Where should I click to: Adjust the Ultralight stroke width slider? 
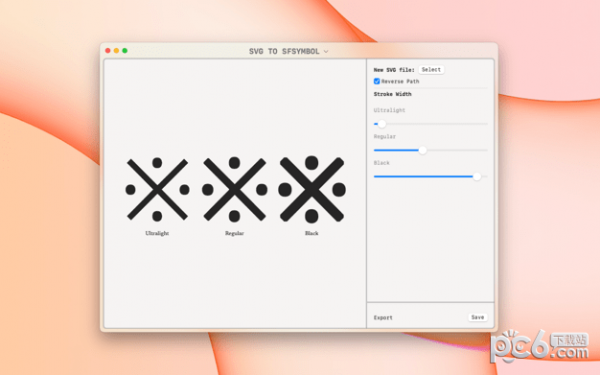[x=382, y=124]
